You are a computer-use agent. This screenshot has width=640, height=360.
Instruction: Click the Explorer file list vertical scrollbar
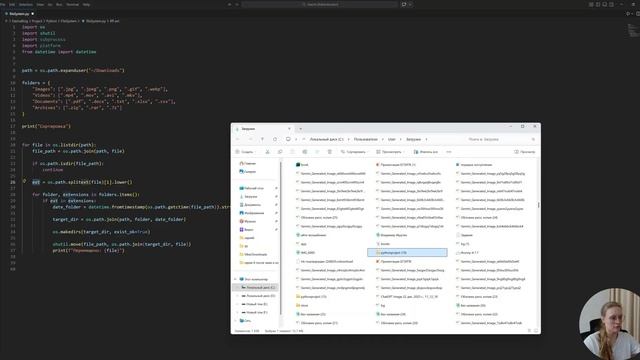[538, 205]
